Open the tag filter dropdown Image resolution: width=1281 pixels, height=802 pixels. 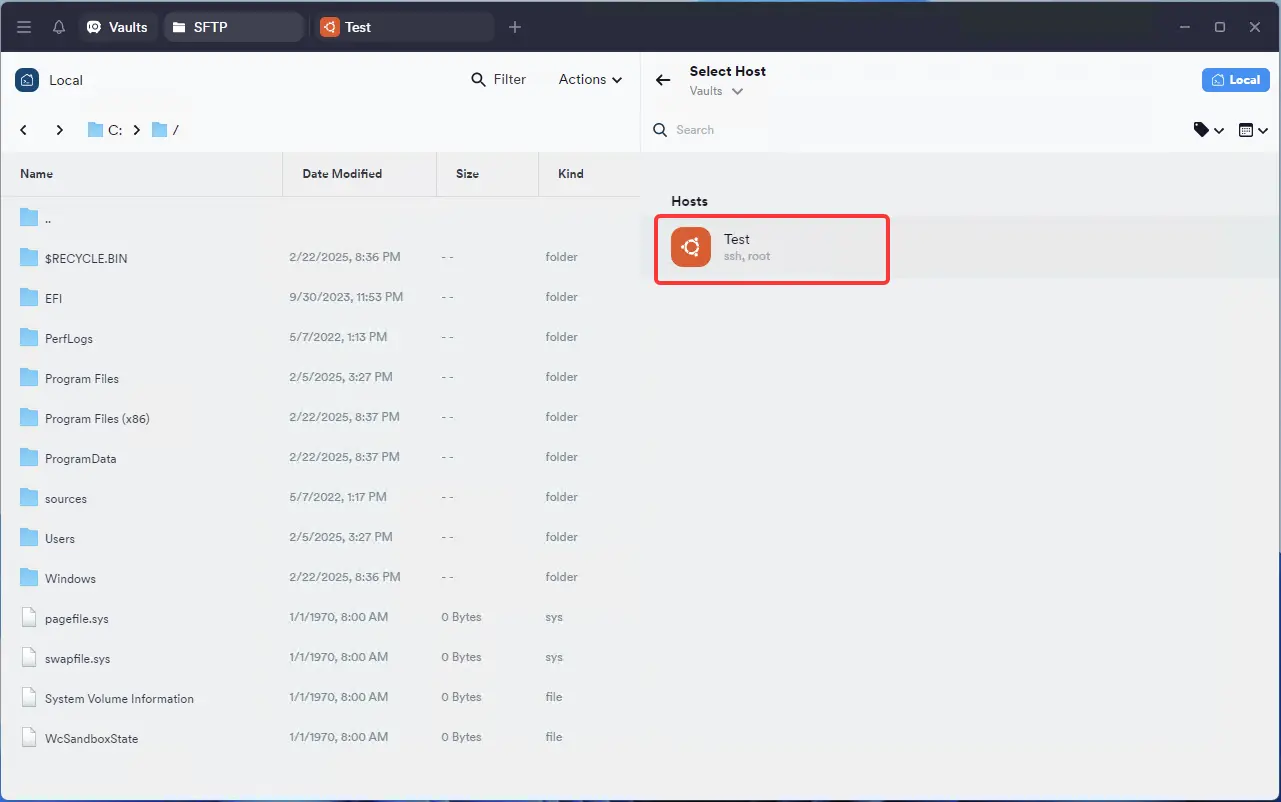coord(1208,130)
